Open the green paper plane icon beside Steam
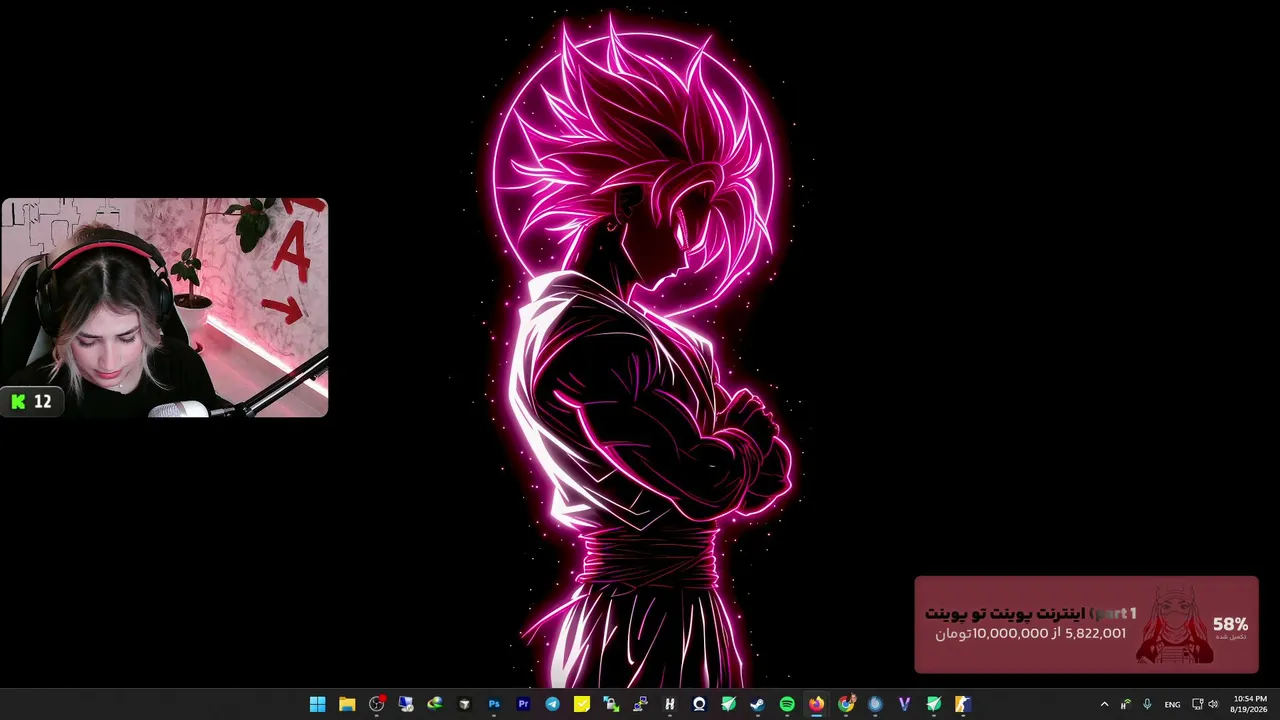Image resolution: width=1280 pixels, height=720 pixels. click(728, 704)
